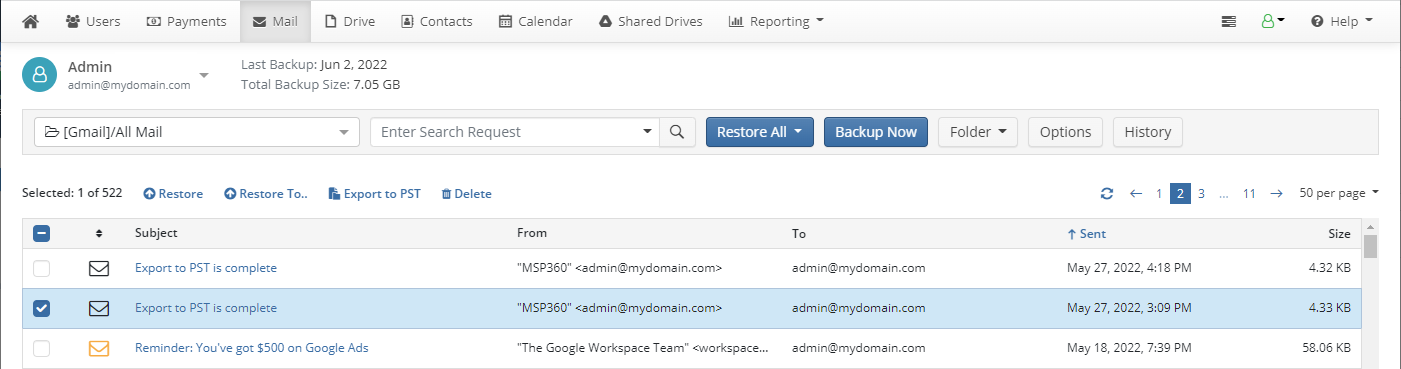Screen dimensions: 1401x369
Task: Go to previous page arrow
Action: point(1135,194)
